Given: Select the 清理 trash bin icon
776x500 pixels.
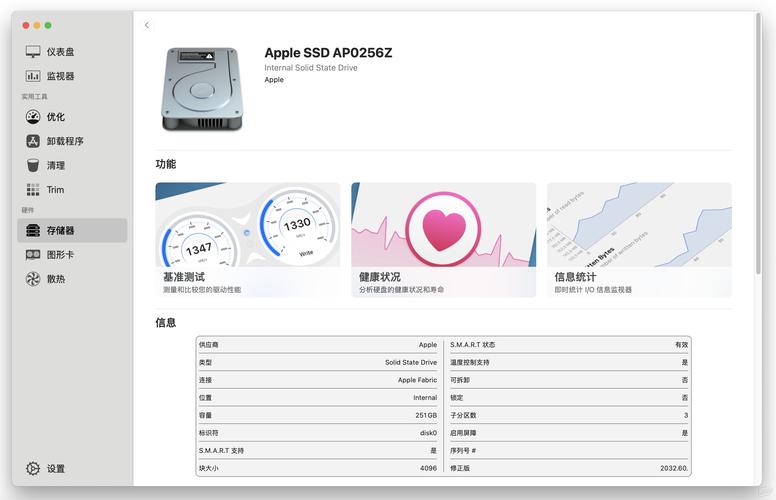Looking at the screenshot, I should [33, 165].
